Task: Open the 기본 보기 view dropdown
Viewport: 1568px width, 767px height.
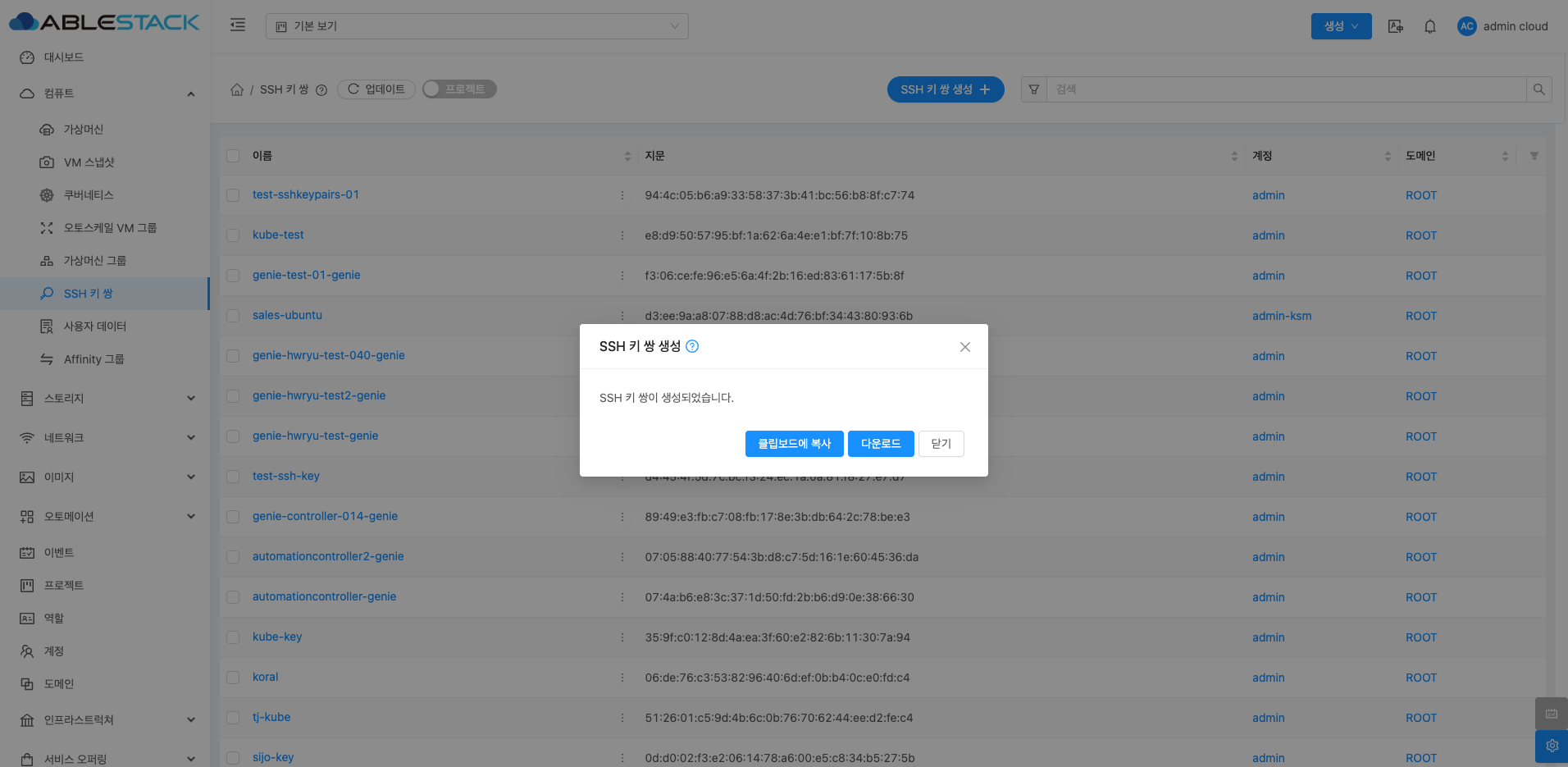Action: tap(477, 26)
